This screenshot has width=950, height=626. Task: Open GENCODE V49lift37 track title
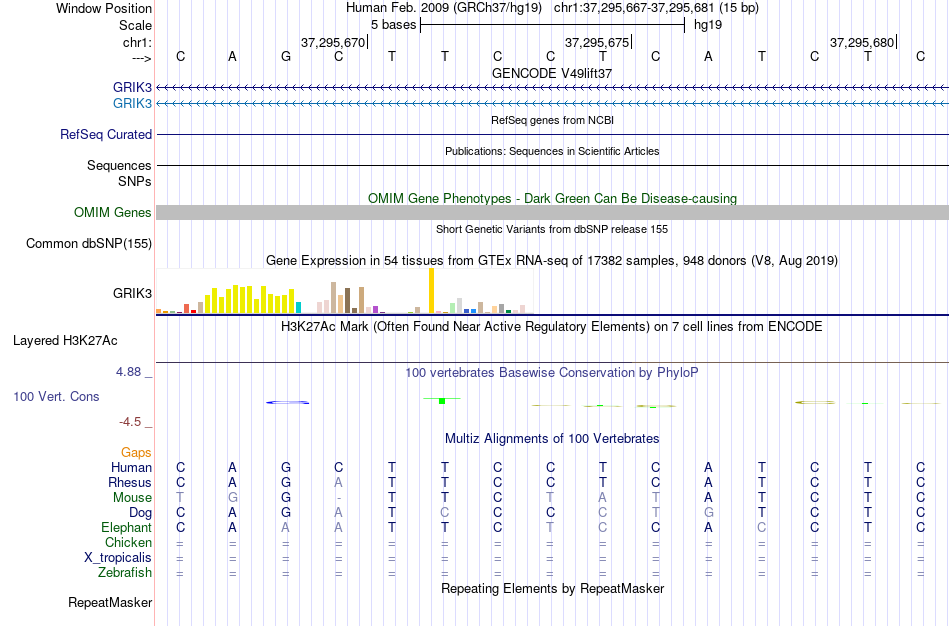coord(552,73)
